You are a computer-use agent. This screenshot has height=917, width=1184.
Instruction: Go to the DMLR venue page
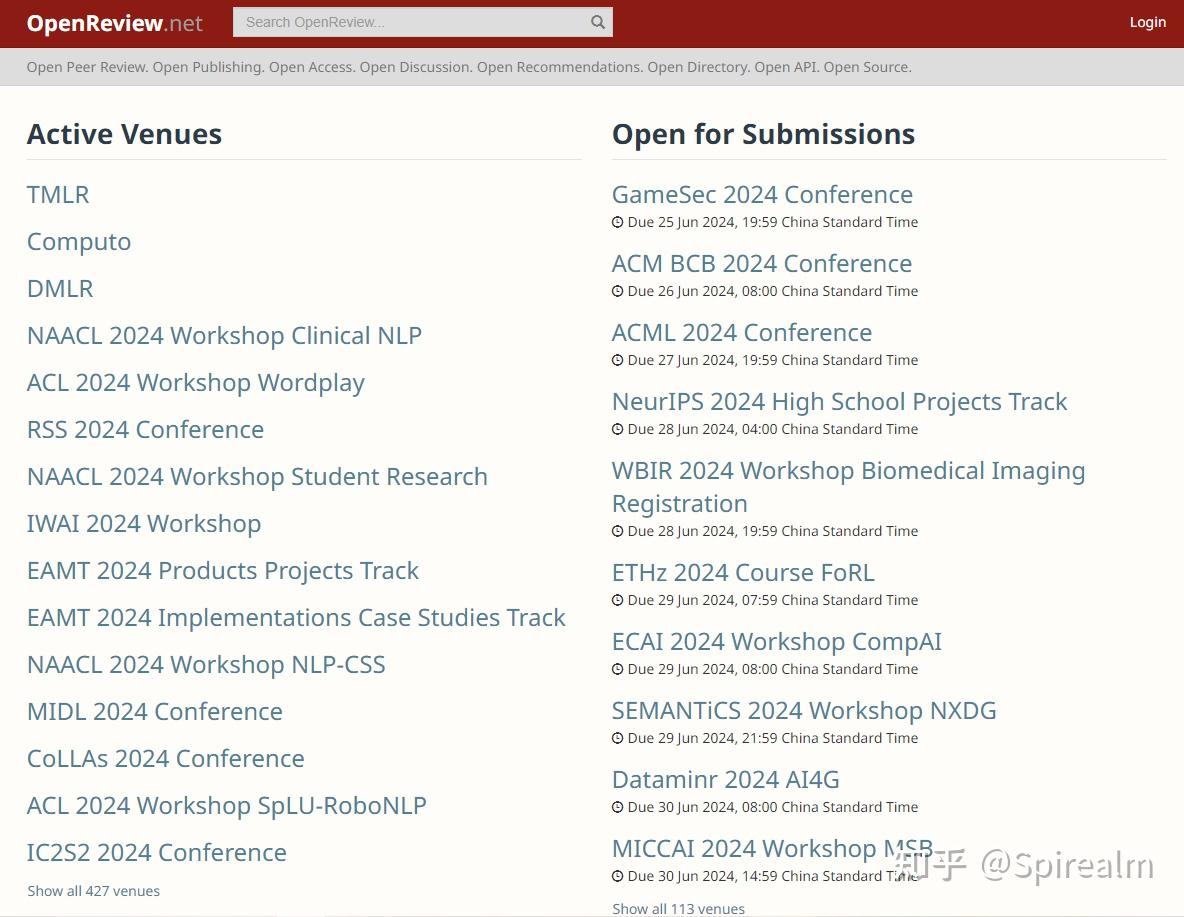[x=60, y=288]
